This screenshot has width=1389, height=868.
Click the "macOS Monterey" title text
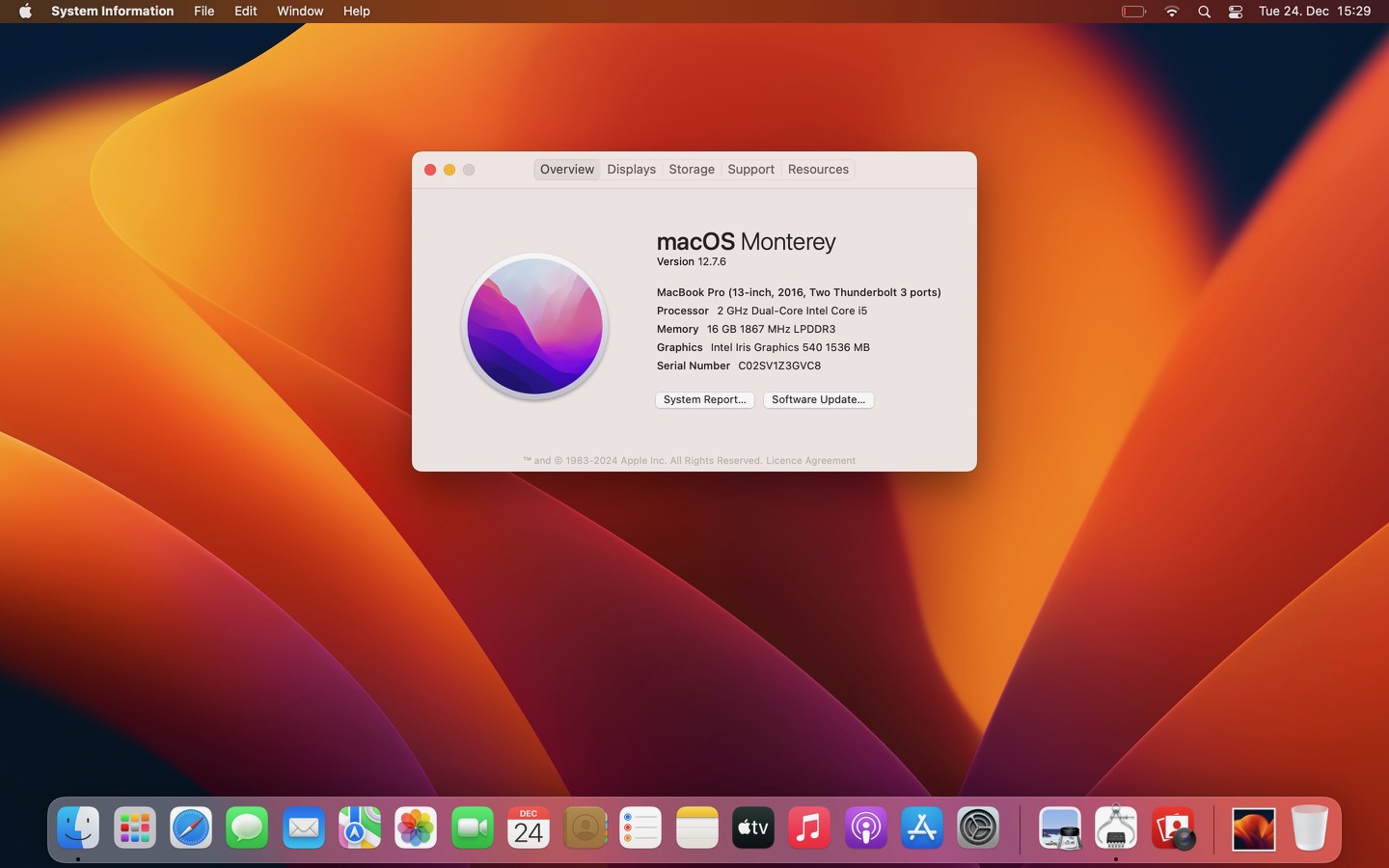click(x=747, y=242)
